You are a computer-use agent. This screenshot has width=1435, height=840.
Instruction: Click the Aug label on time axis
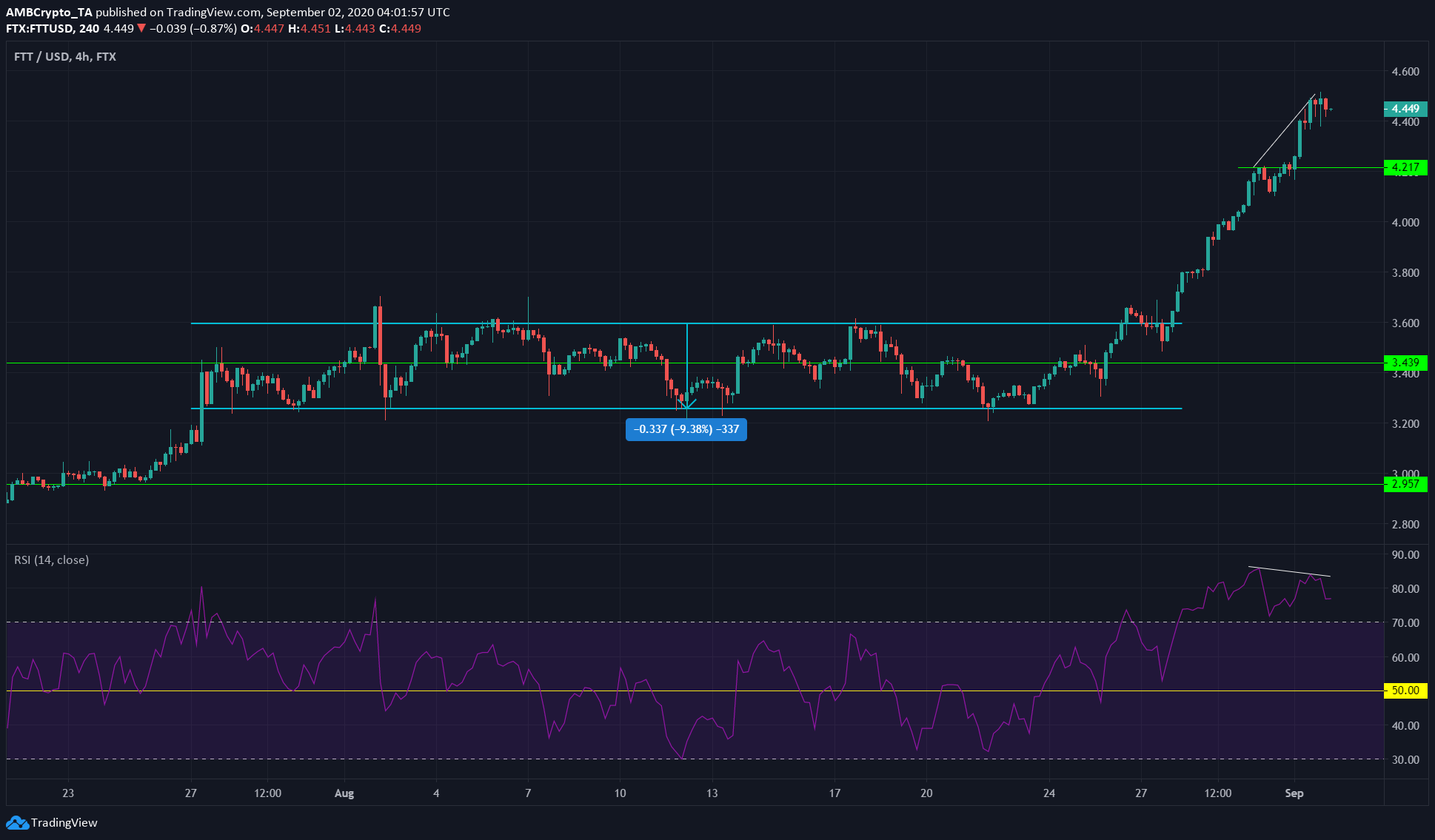pos(344,793)
